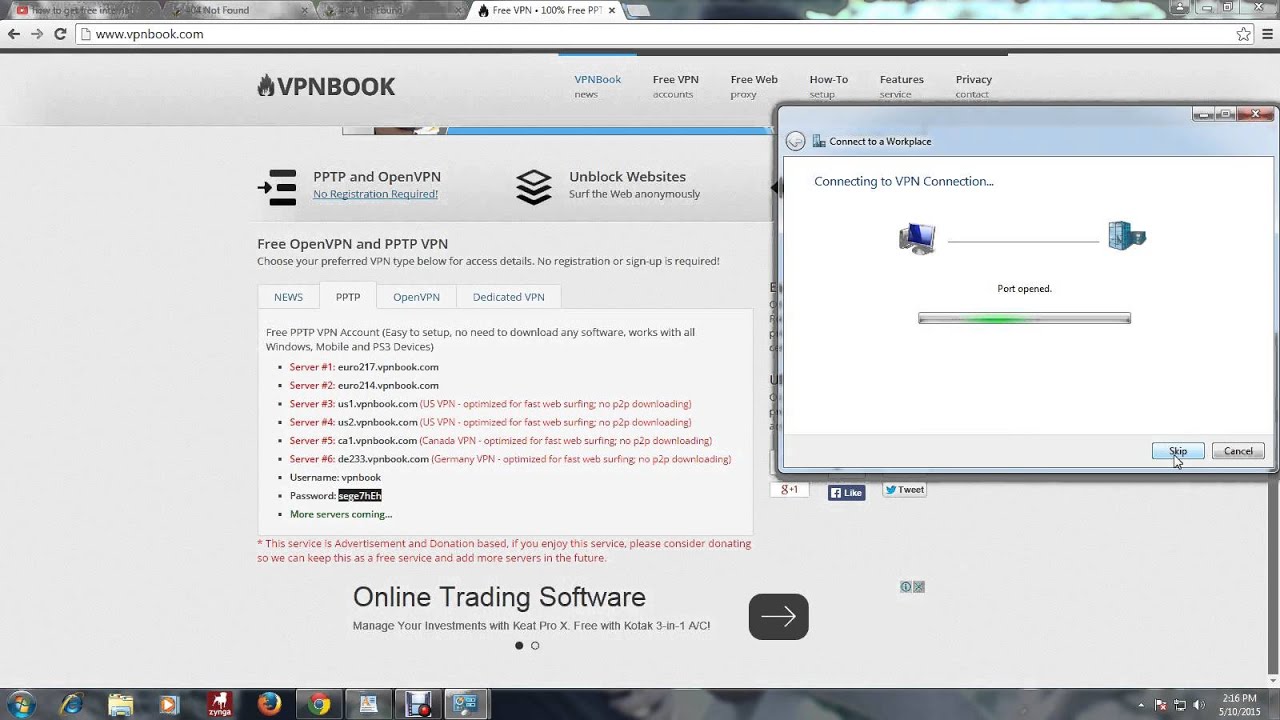1280x720 pixels.
Task: Open the media player taskbar icon
Action: [x=169, y=704]
